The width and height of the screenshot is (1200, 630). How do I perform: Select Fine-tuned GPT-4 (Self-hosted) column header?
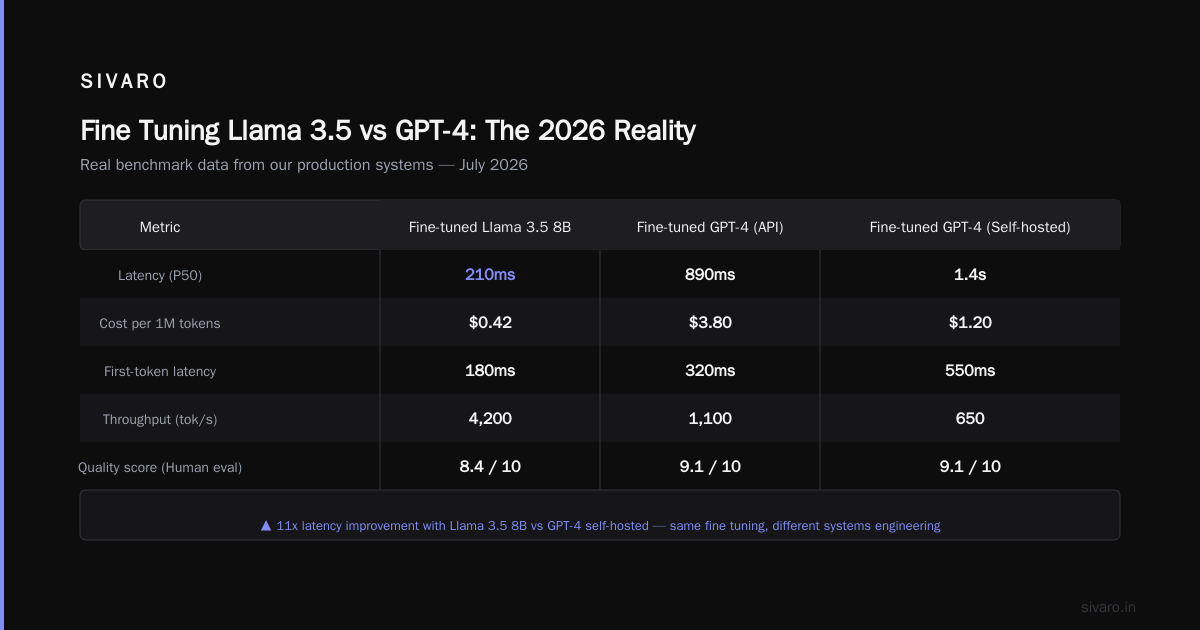point(970,227)
